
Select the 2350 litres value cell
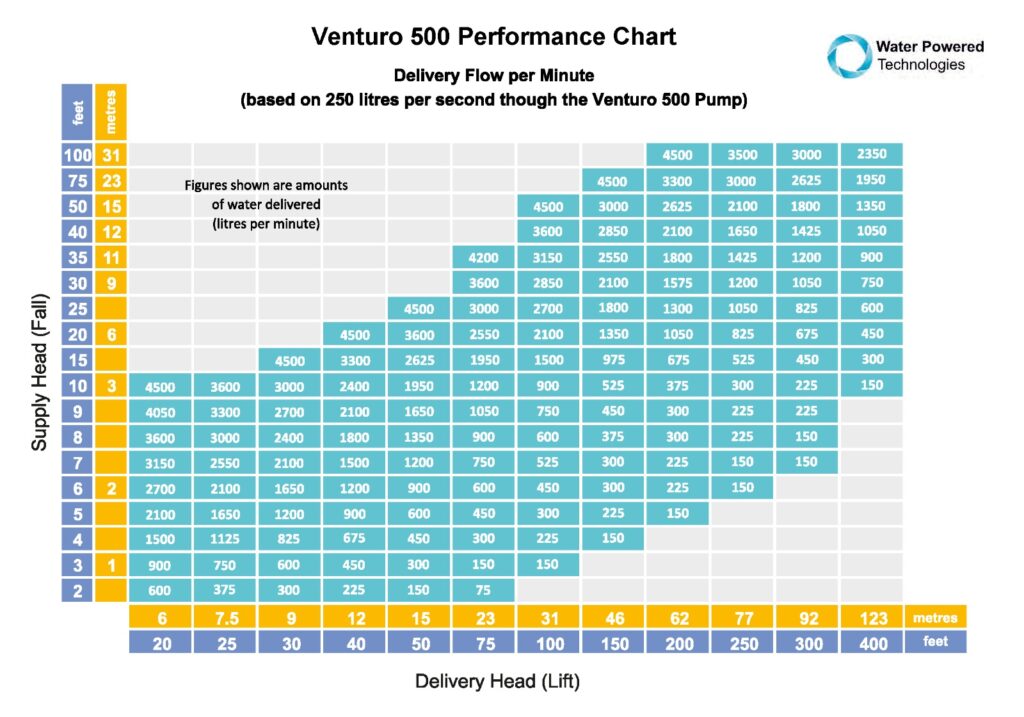(x=872, y=155)
